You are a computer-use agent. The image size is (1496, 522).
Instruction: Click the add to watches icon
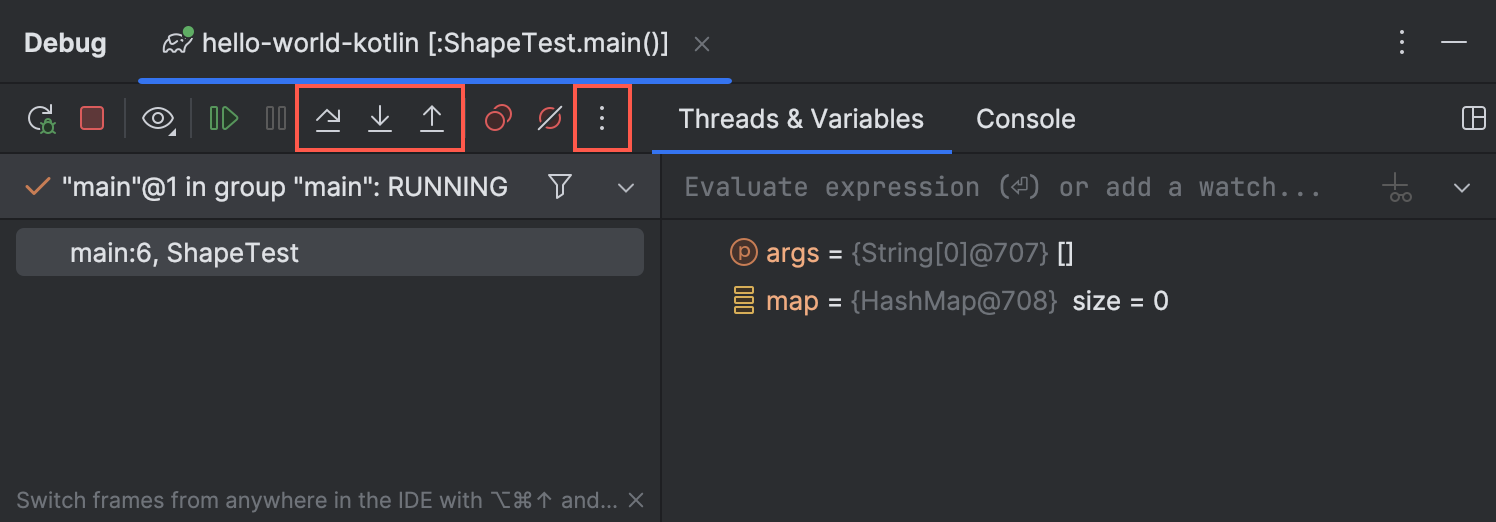(1399, 187)
